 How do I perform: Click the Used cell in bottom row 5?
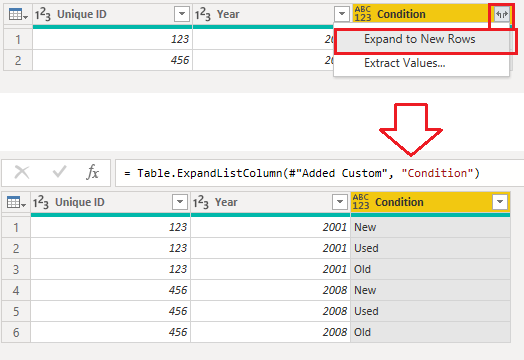[430, 311]
